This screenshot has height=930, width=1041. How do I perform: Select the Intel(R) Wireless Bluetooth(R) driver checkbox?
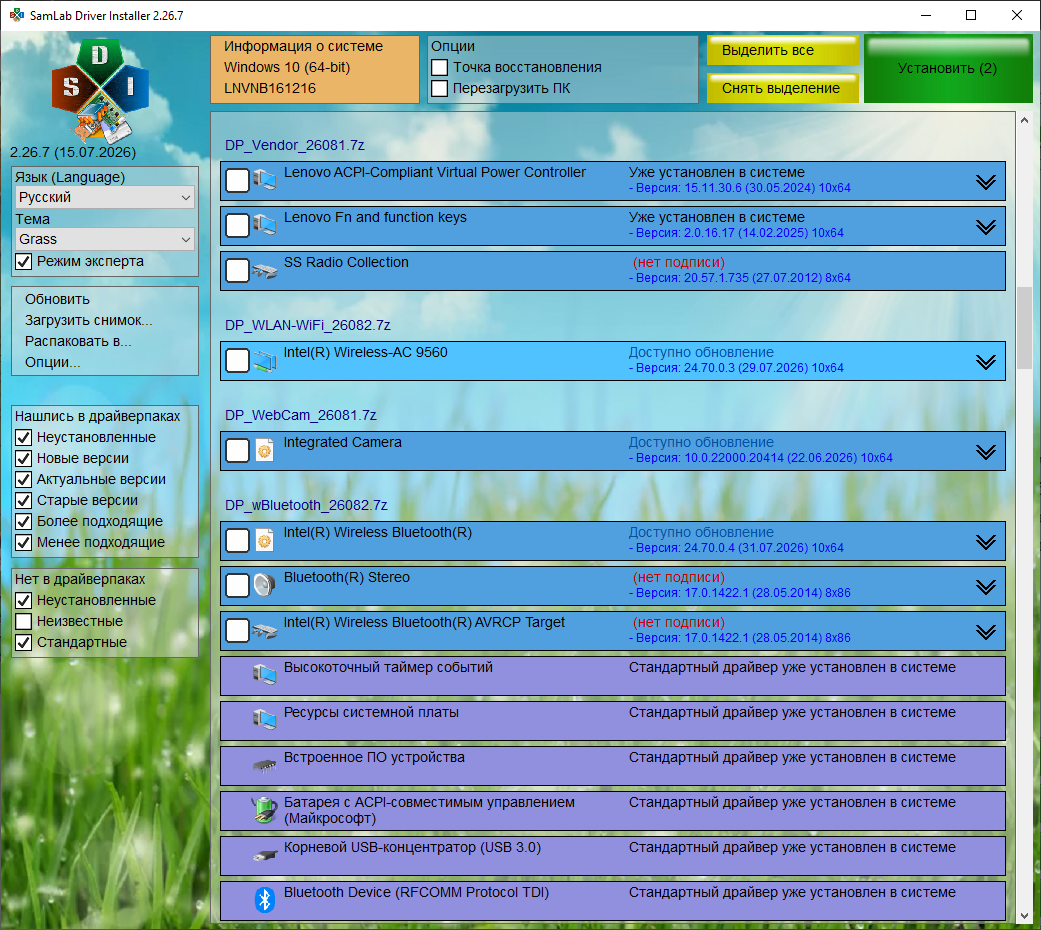point(238,540)
